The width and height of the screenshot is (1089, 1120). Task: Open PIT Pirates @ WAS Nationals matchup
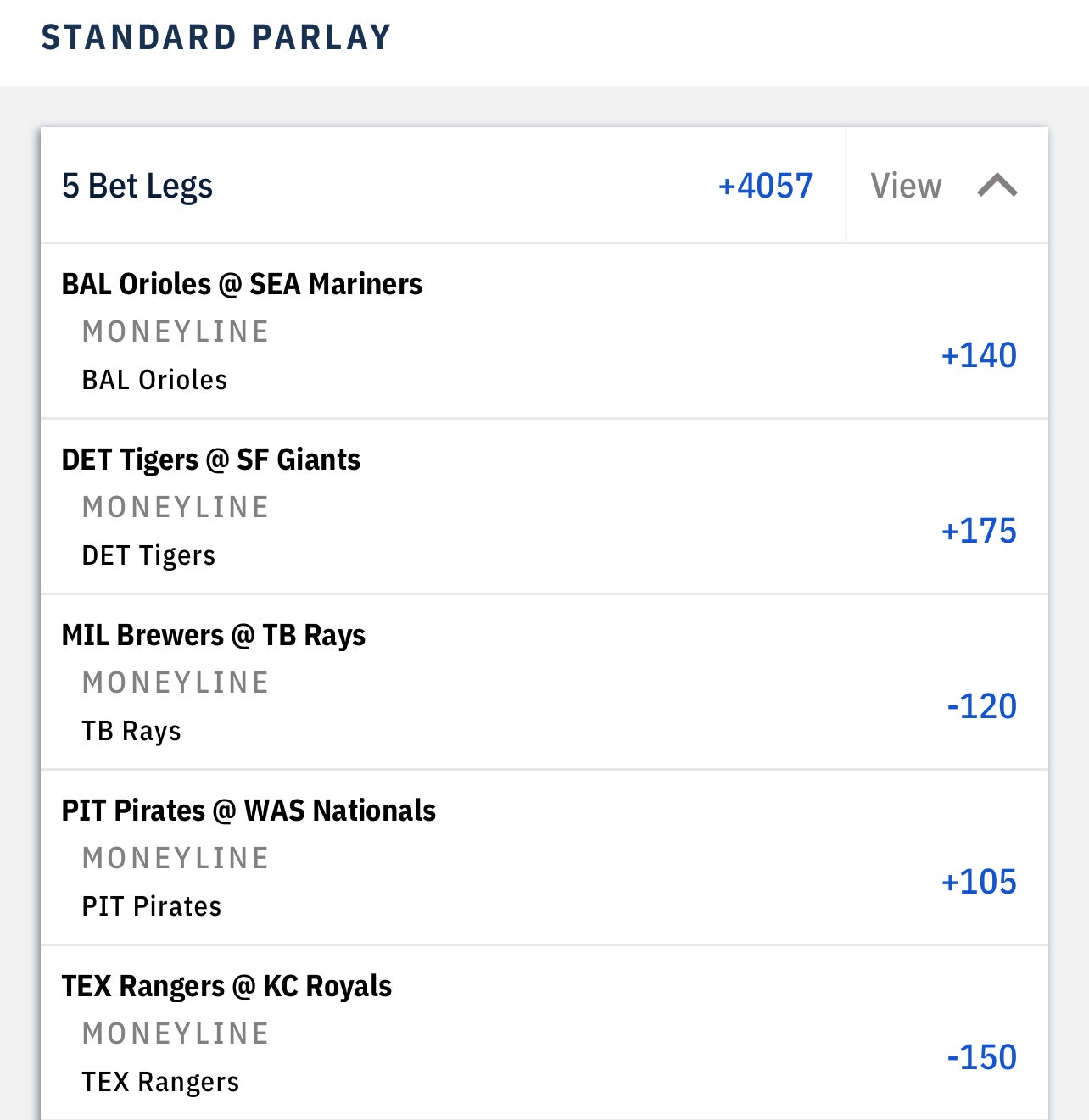249,811
